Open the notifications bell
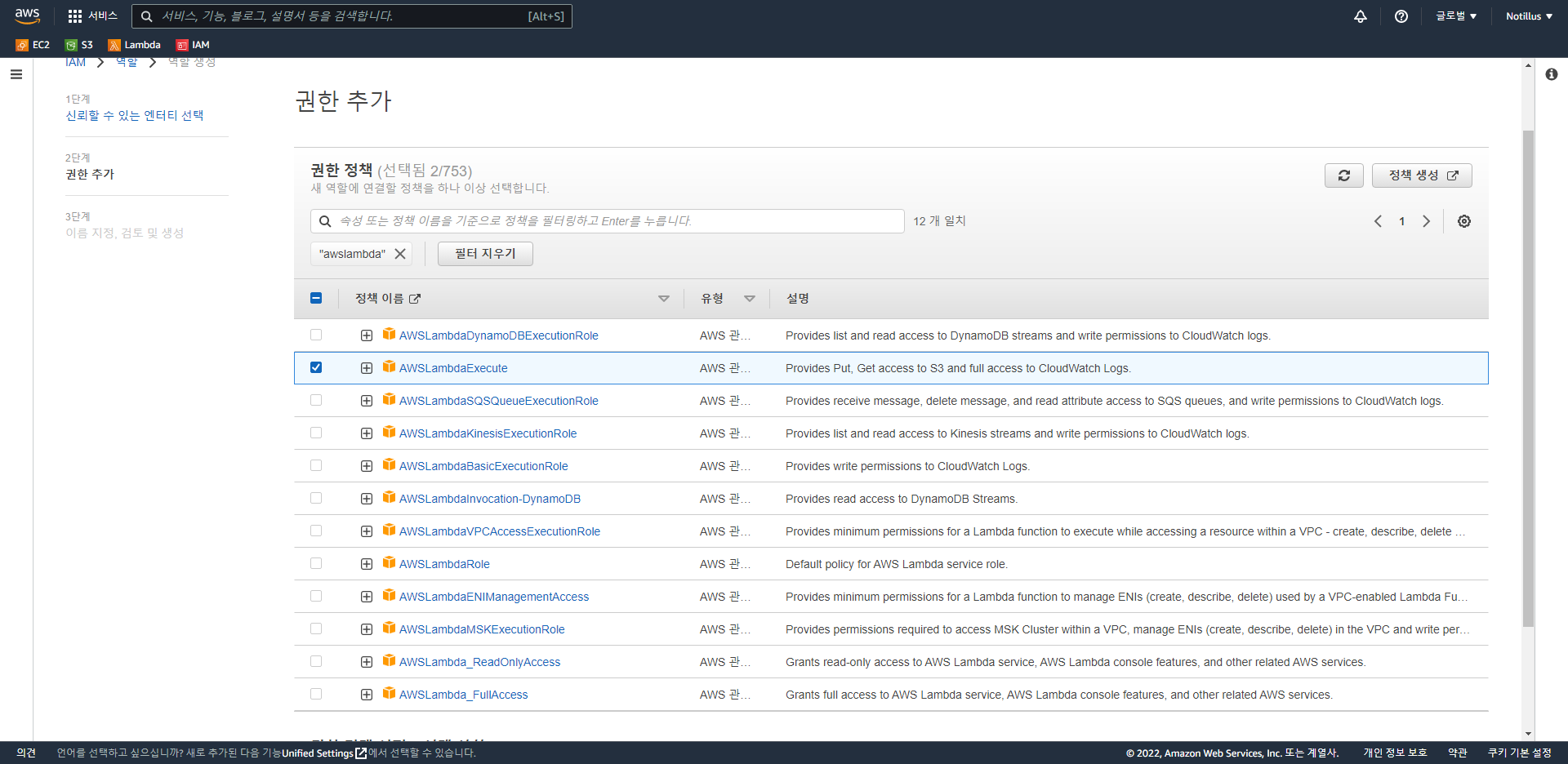Viewport: 1568px width, 764px height. tap(1361, 16)
